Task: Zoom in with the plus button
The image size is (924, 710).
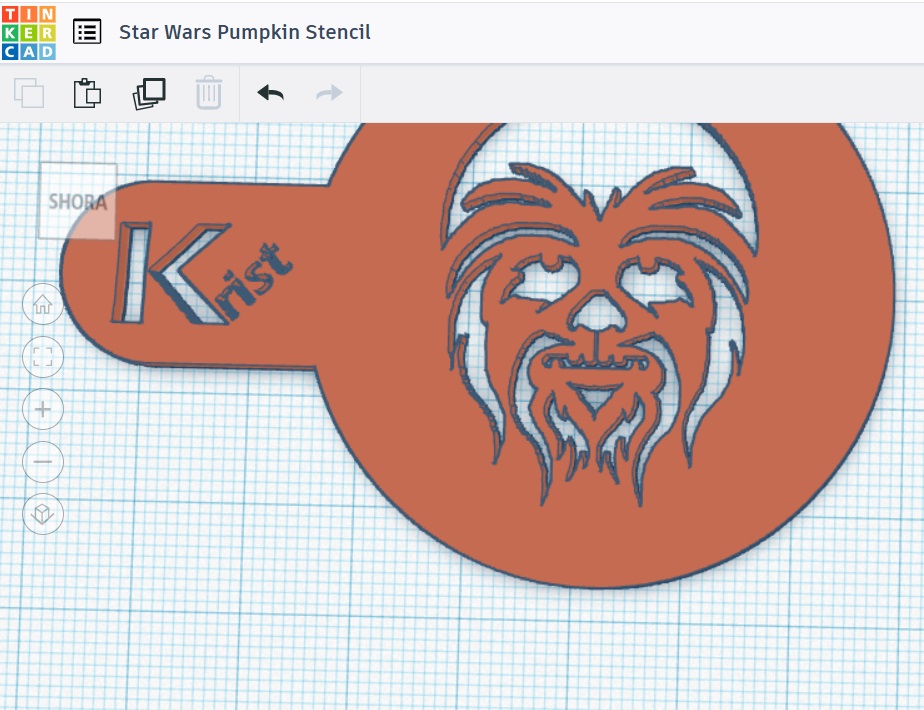Action: (x=43, y=409)
